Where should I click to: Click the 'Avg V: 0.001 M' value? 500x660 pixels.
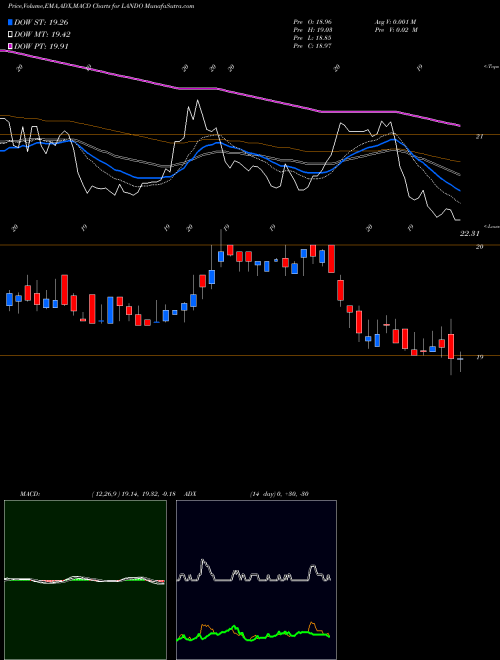pos(397,22)
